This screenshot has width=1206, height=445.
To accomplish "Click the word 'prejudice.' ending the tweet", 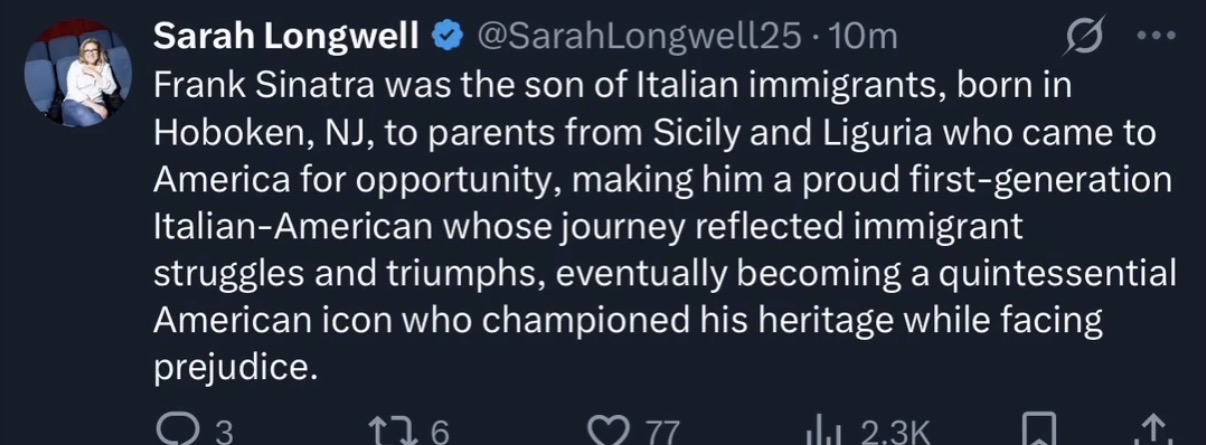I will (236, 369).
